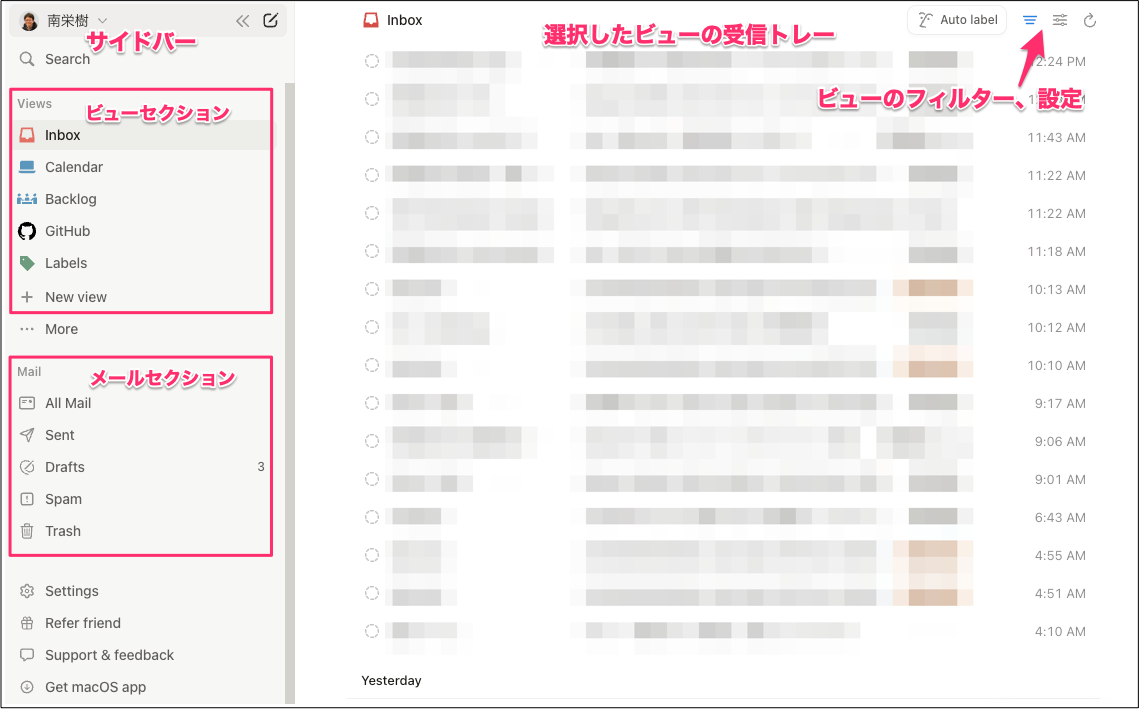The width and height of the screenshot is (1139, 709).
Task: Refresh the inbox using the refresh icon
Action: 1089,19
